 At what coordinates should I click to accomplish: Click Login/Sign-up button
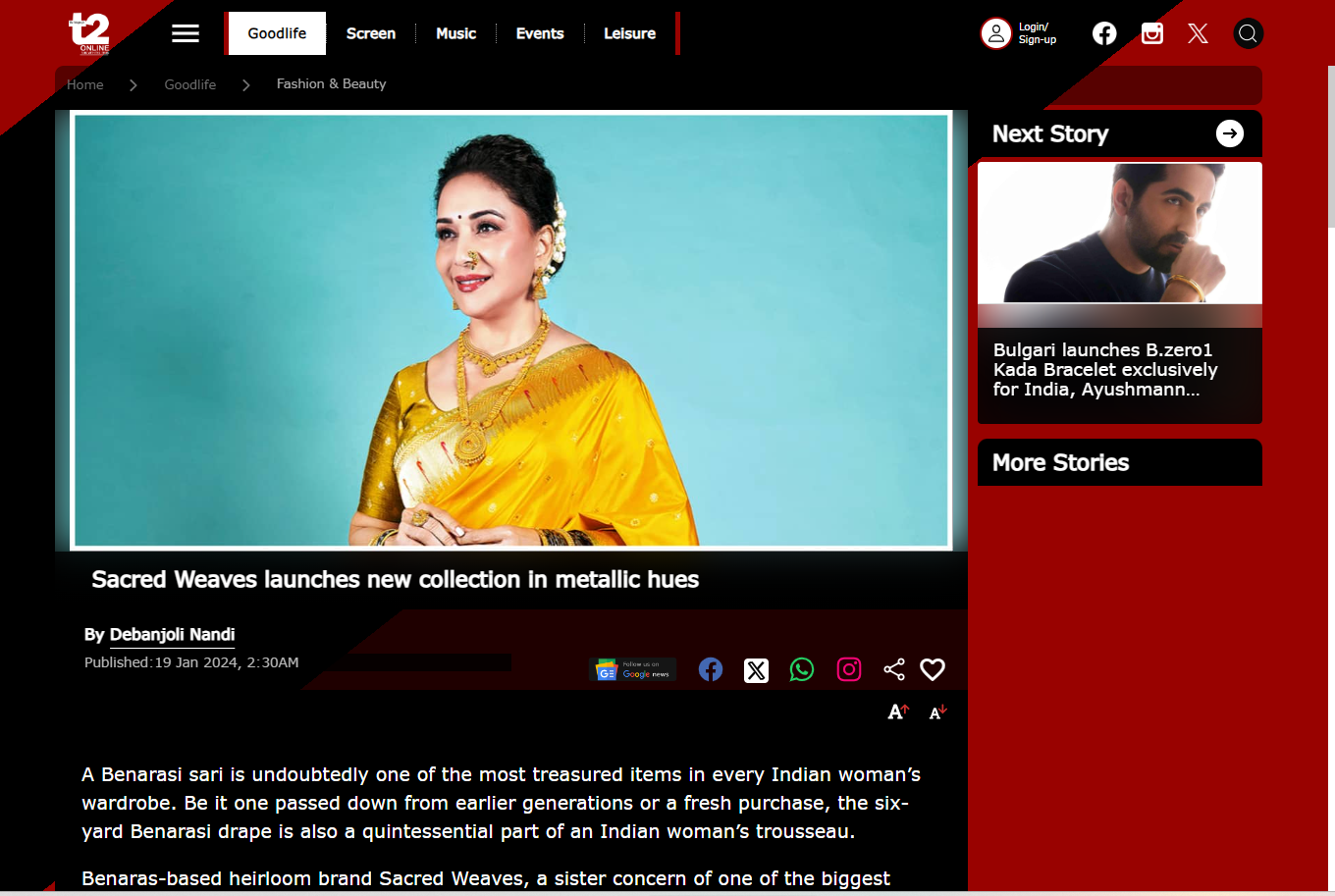(1019, 33)
